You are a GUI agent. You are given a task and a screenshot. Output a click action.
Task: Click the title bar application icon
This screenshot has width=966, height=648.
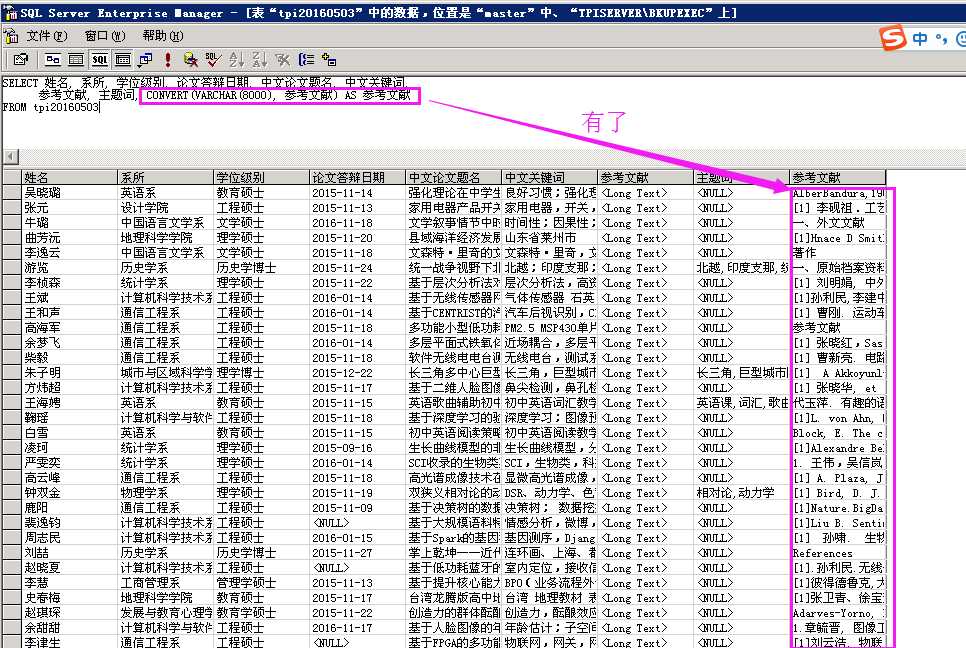pos(10,12)
